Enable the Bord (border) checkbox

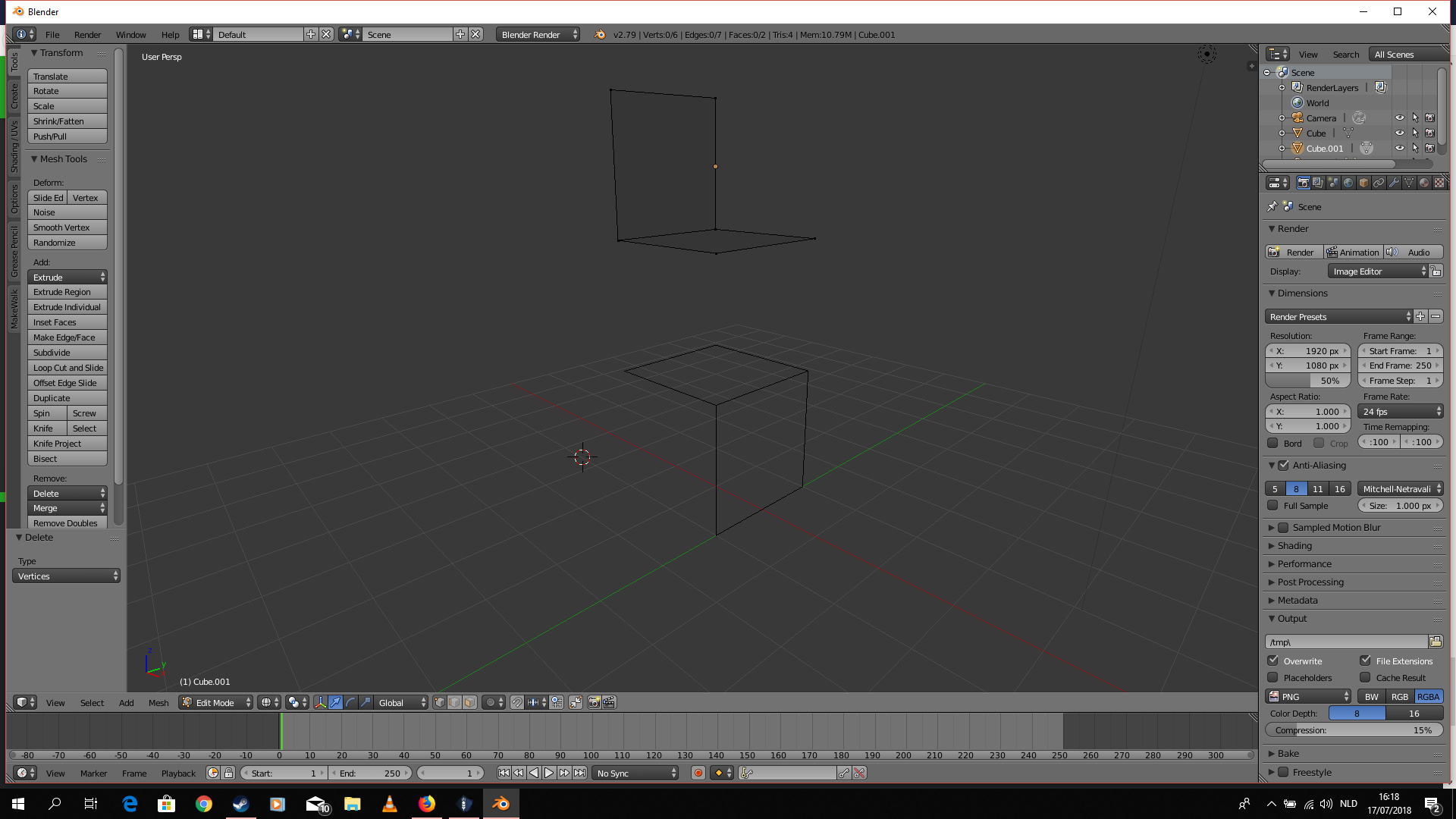click(x=1272, y=443)
